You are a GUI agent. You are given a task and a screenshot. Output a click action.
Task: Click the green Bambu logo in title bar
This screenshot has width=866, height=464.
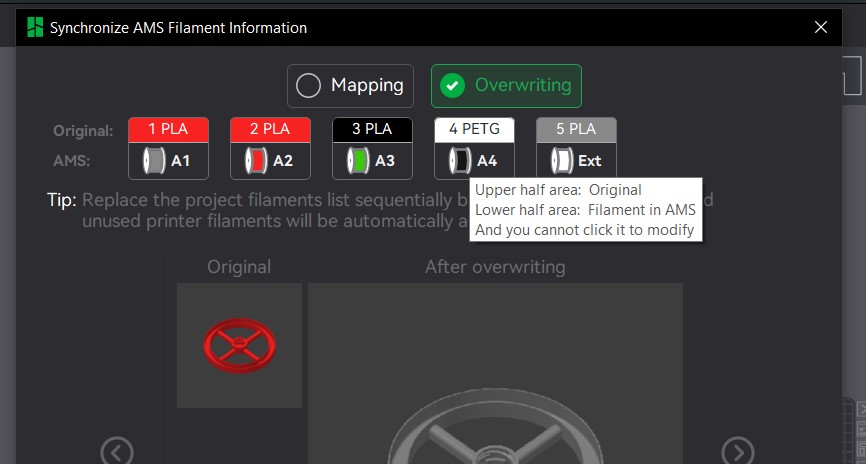(x=35, y=28)
